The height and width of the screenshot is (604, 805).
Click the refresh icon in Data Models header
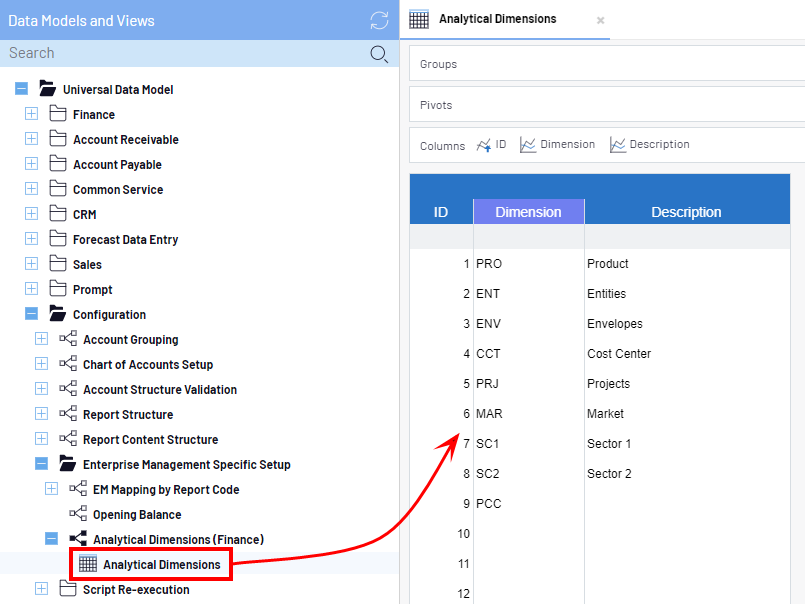click(x=379, y=20)
